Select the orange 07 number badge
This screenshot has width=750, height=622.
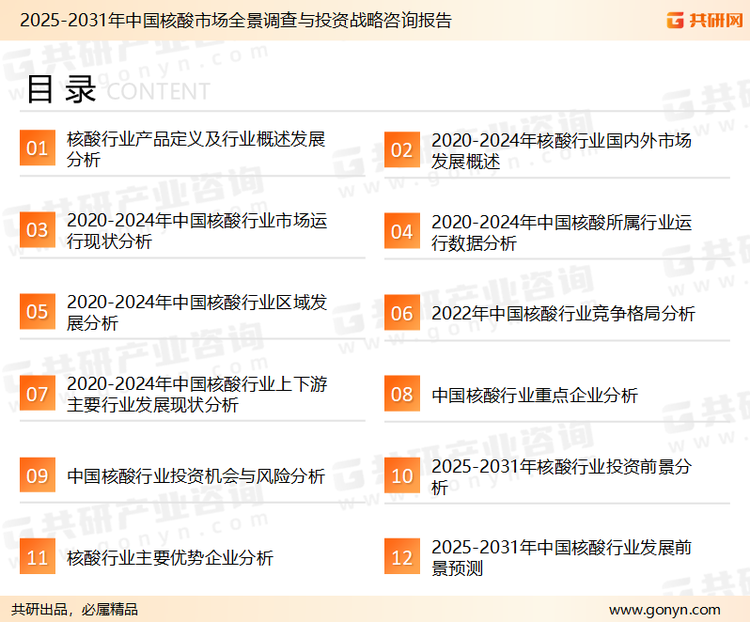37,393
